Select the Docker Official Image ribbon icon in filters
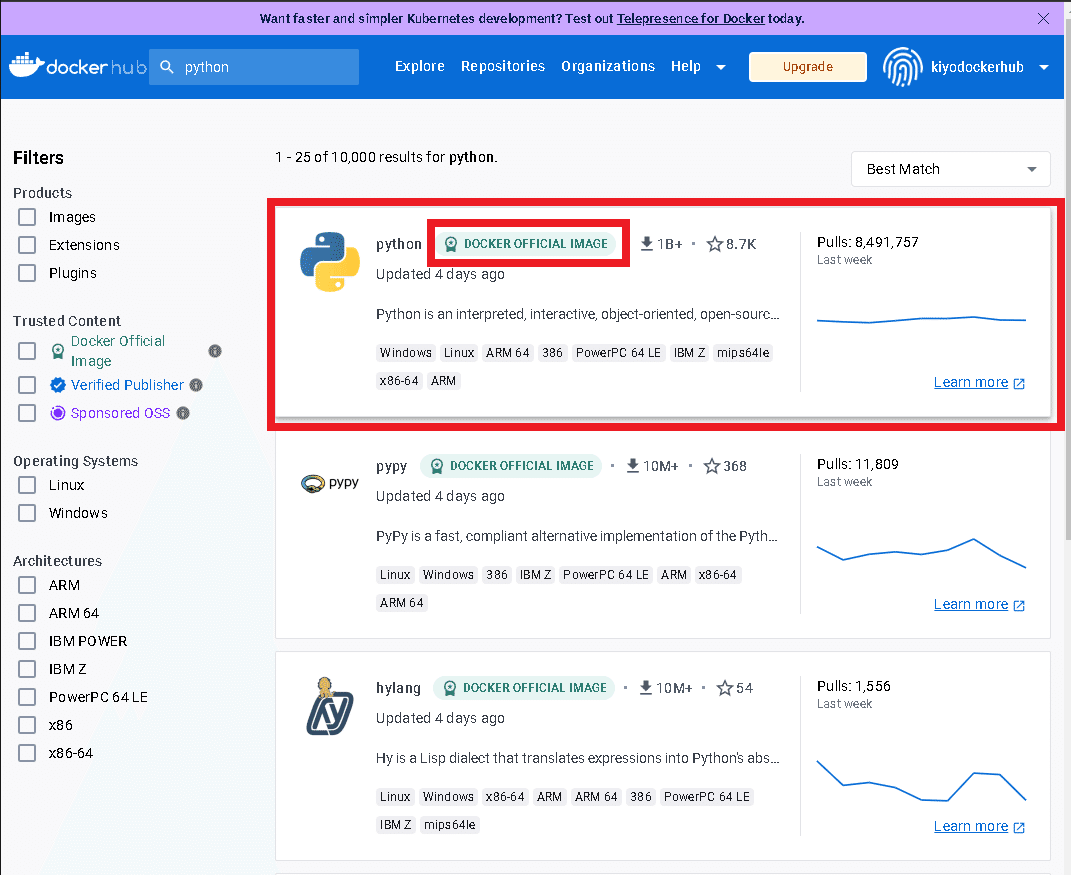The height and width of the screenshot is (875, 1071). (58, 351)
